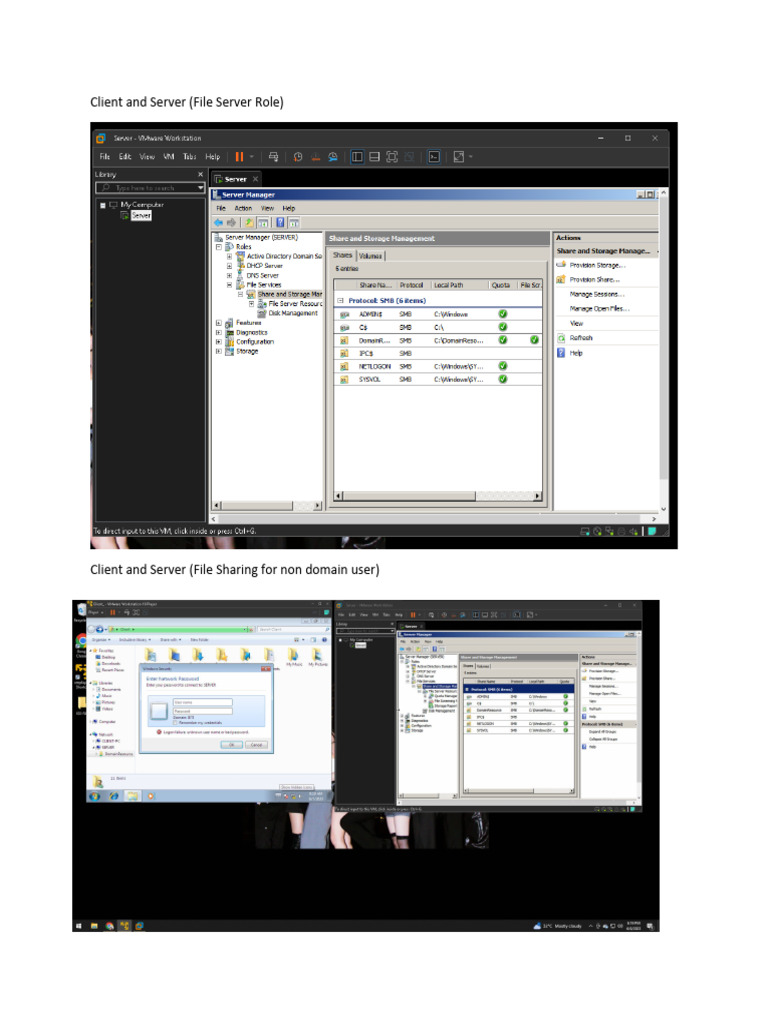The image size is (768, 1024).
Task: Expand Diagnostics node in large Server Manager tree
Action: (x=219, y=332)
